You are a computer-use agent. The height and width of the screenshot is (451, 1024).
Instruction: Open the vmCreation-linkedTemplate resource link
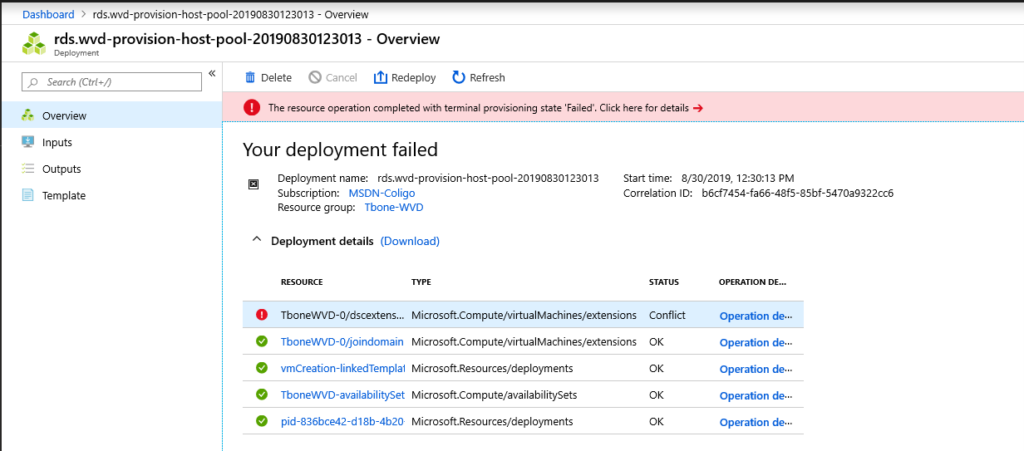coord(343,369)
